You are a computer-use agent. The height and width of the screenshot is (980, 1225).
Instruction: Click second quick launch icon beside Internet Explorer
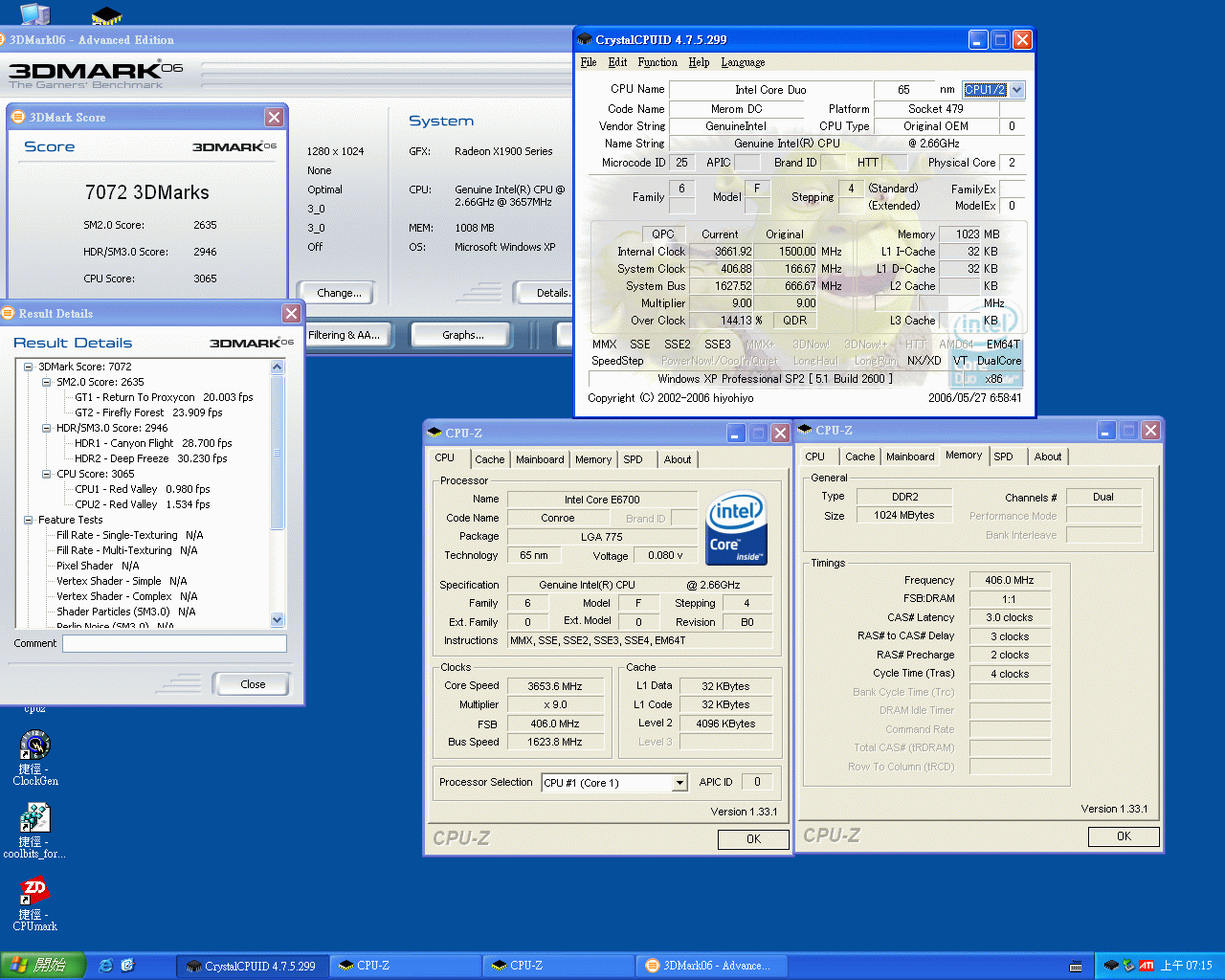[x=128, y=966]
